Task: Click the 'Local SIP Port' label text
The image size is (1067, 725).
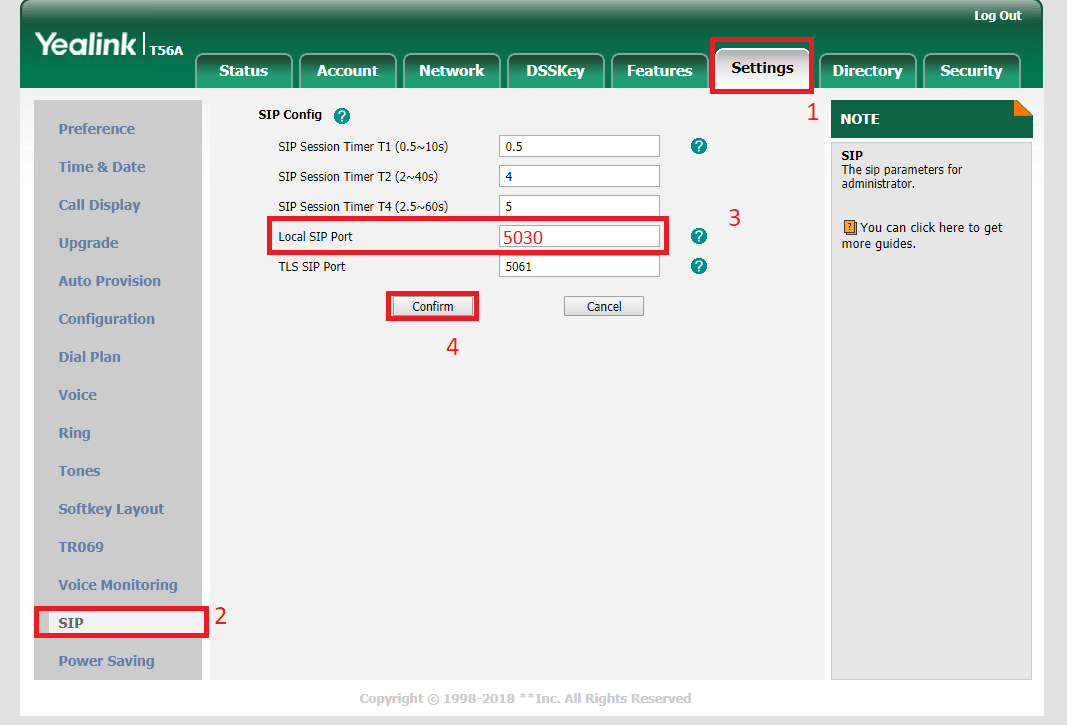Action: click(315, 237)
